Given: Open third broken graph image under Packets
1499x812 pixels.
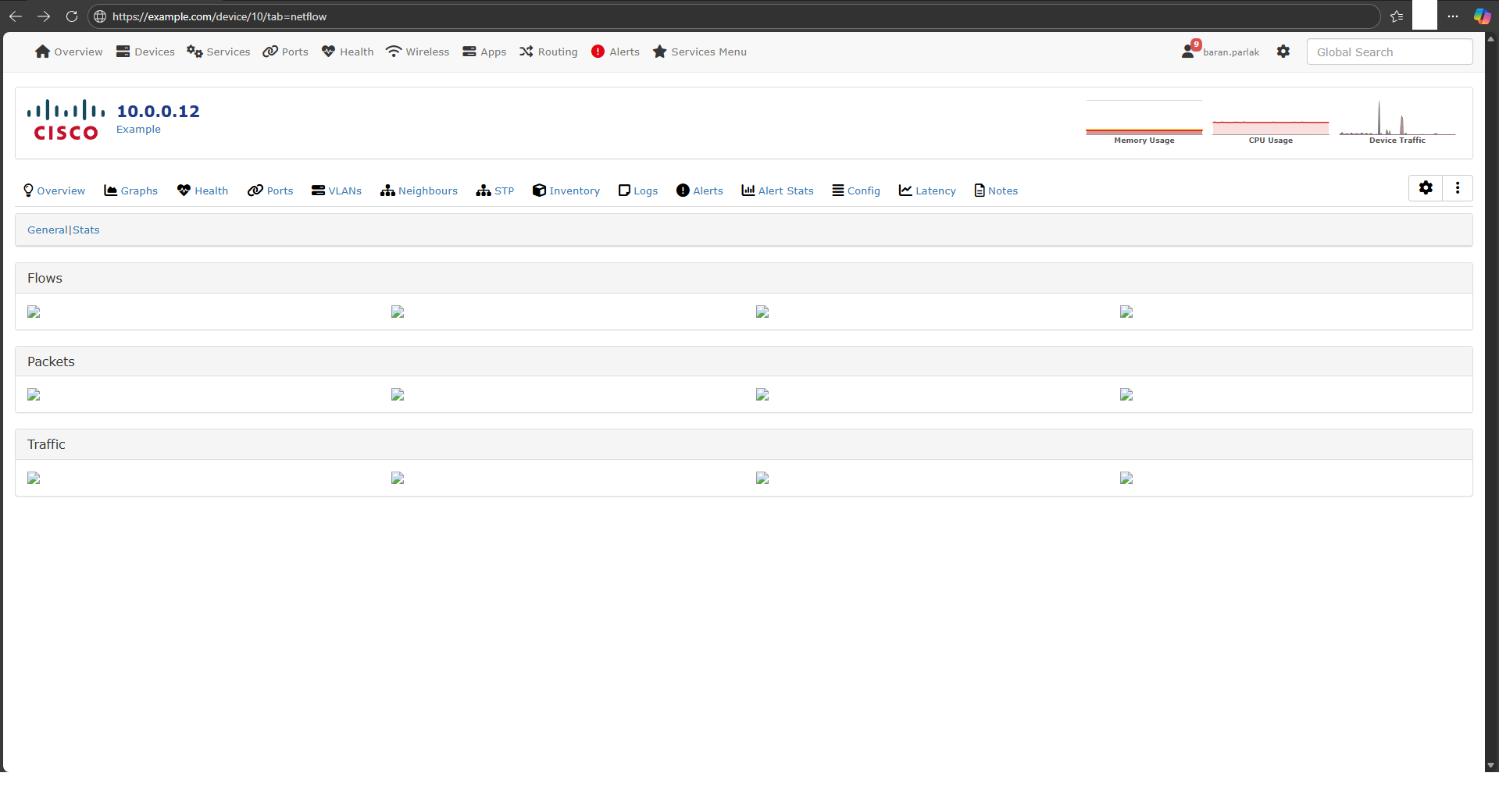Looking at the screenshot, I should (762, 394).
